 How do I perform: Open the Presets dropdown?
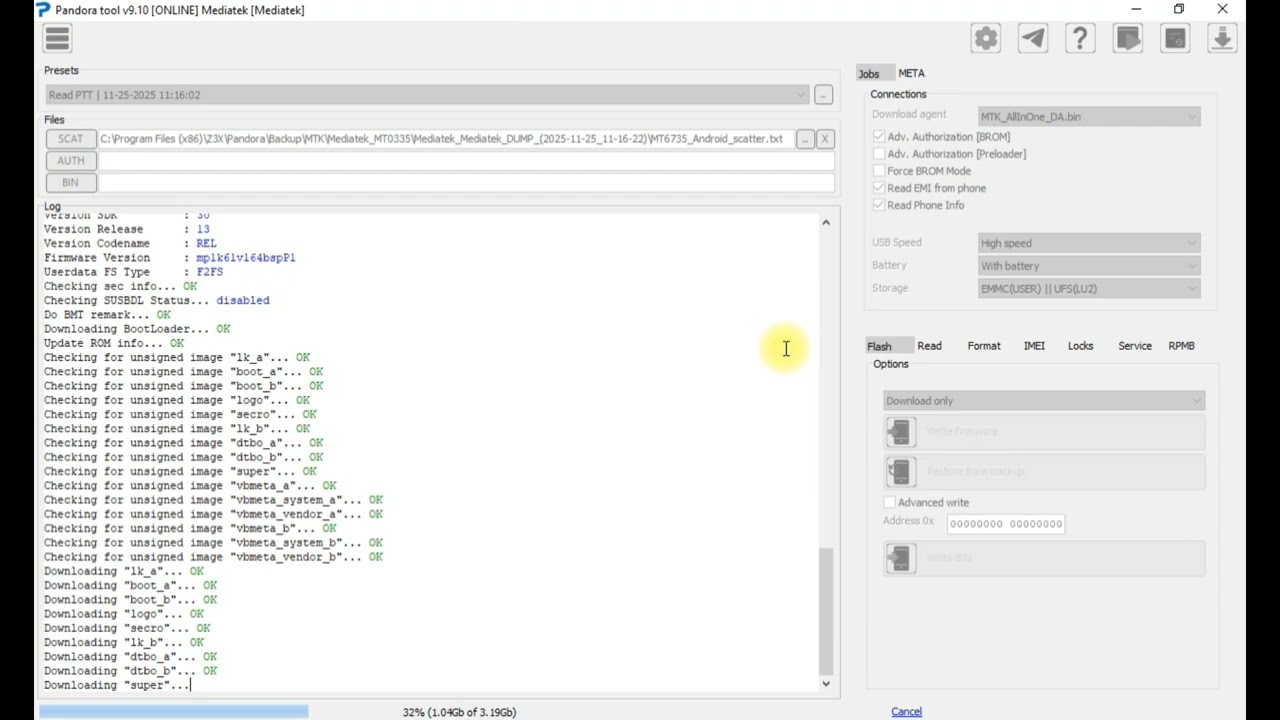(426, 95)
